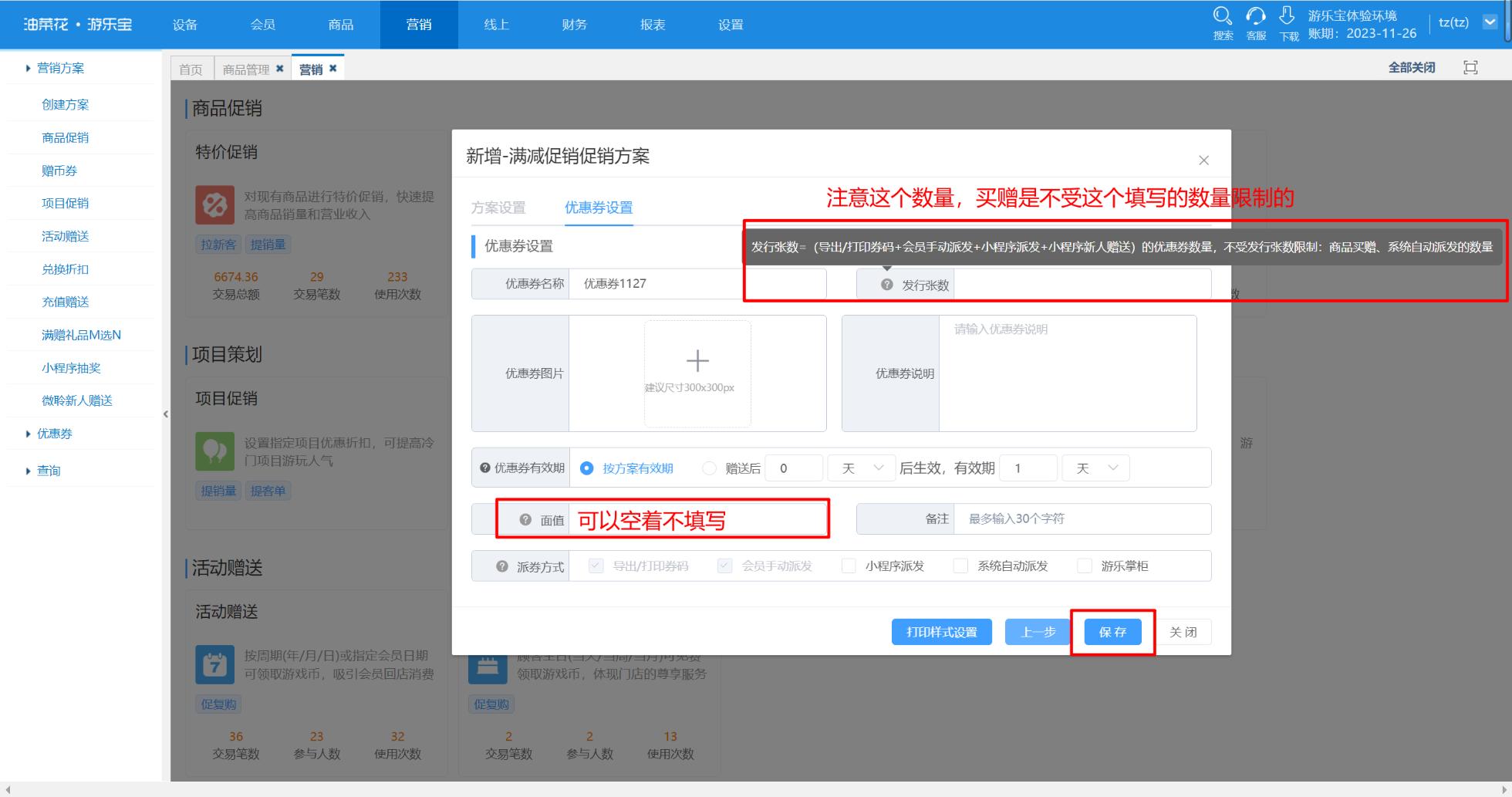1512x797 pixels.
Task: Collapse the left sidebar with arrow handle
Action: (x=166, y=414)
